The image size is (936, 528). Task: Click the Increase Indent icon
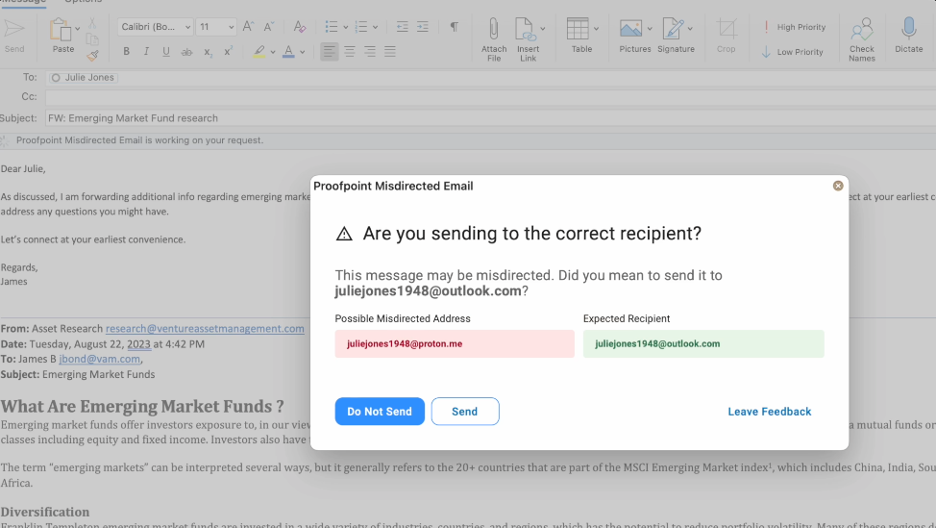point(423,27)
